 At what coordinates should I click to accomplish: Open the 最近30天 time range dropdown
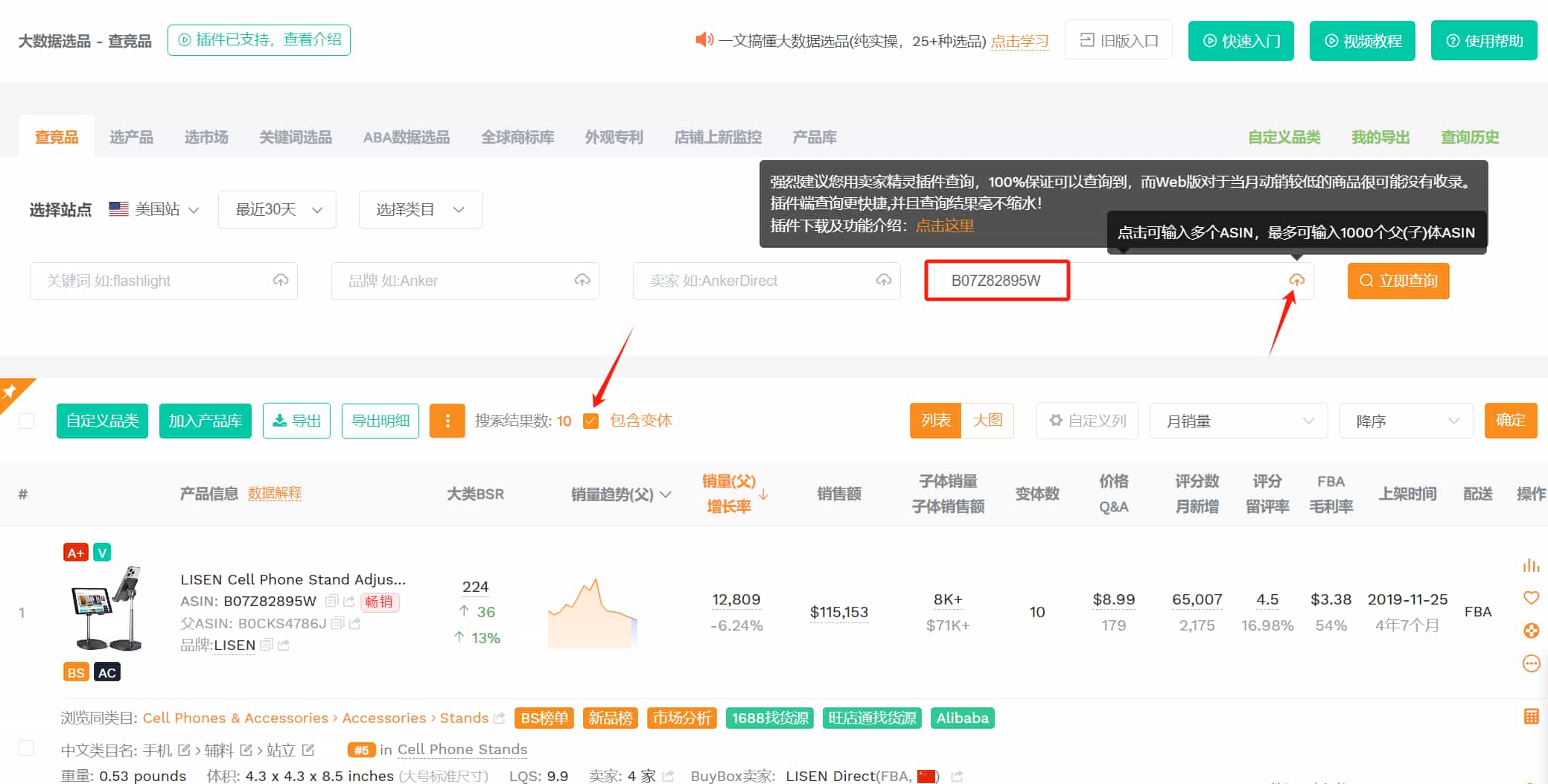click(x=277, y=210)
